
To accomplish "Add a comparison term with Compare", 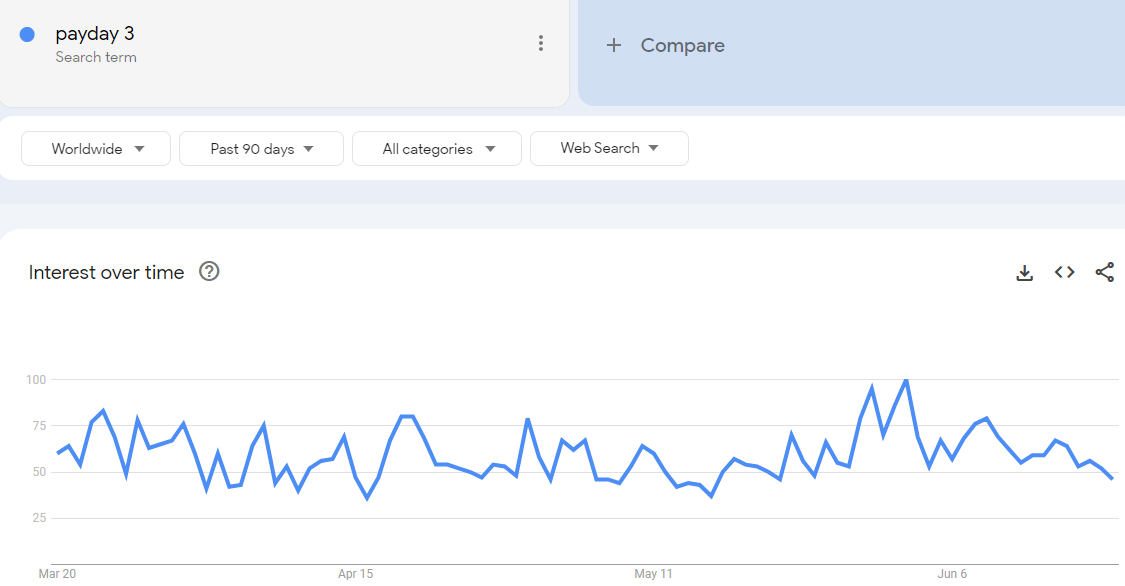I will tap(682, 45).
